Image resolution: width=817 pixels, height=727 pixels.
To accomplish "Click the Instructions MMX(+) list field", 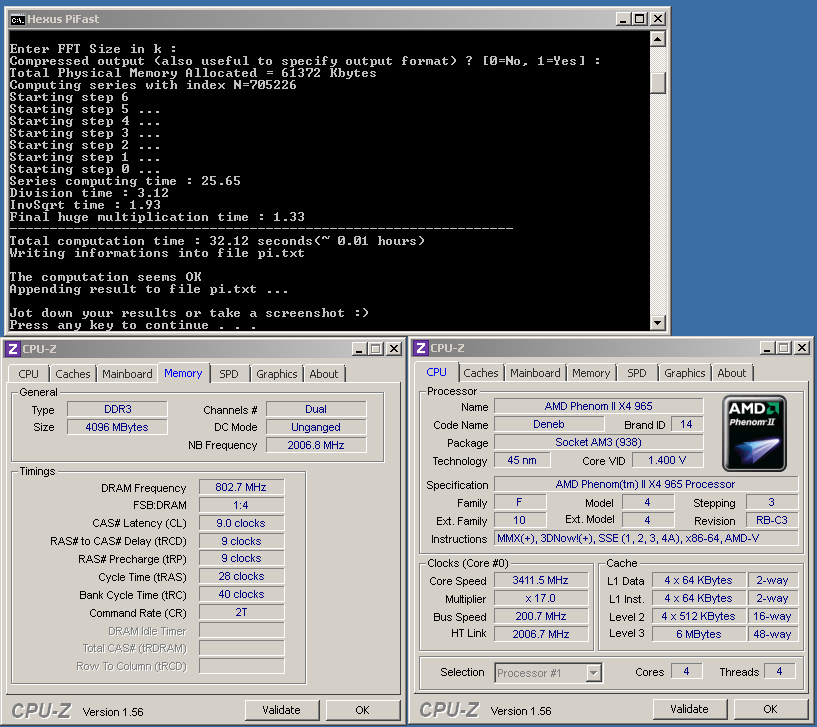I will (x=646, y=538).
